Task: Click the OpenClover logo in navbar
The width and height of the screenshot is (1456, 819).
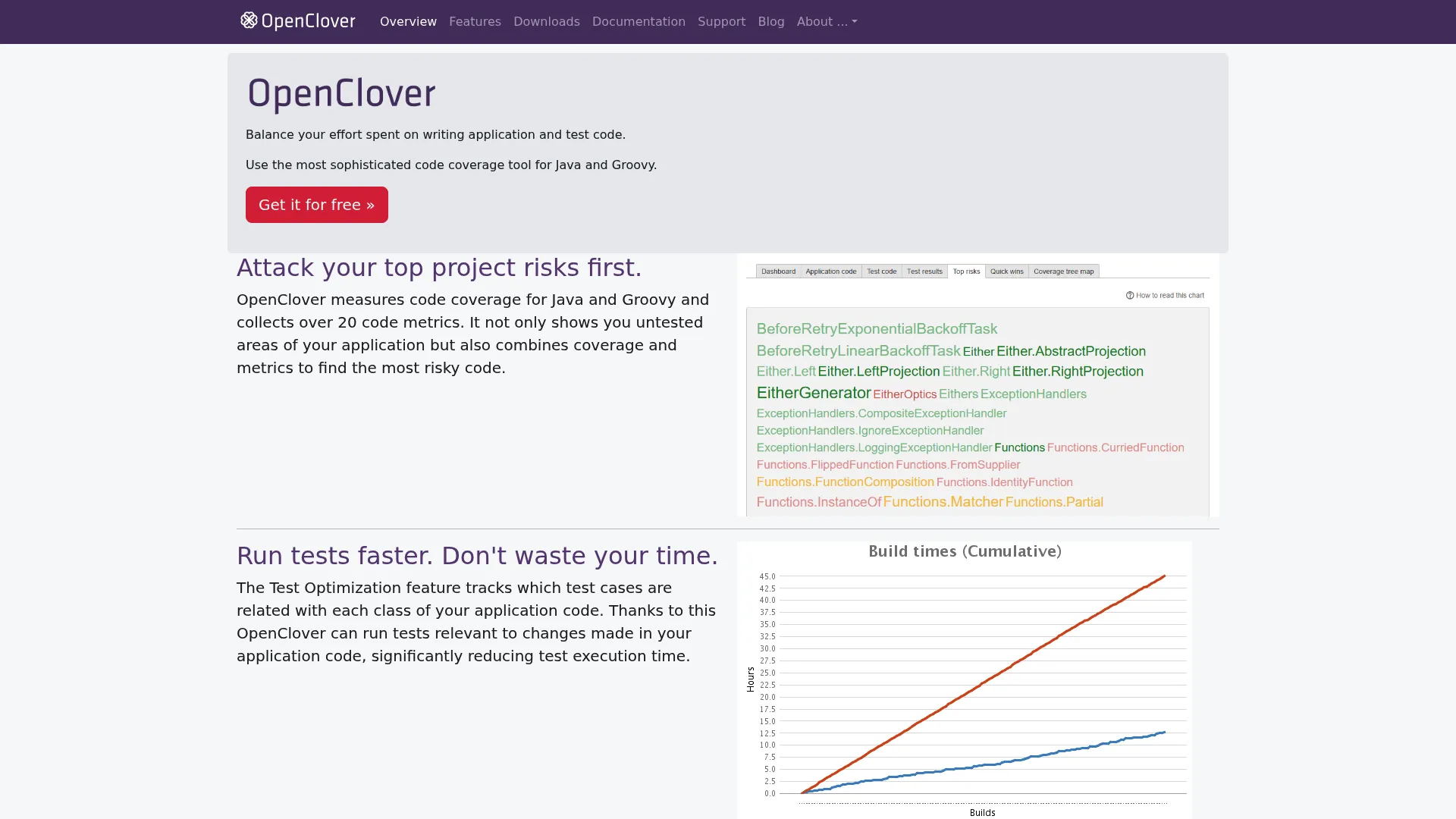Action: [x=297, y=21]
